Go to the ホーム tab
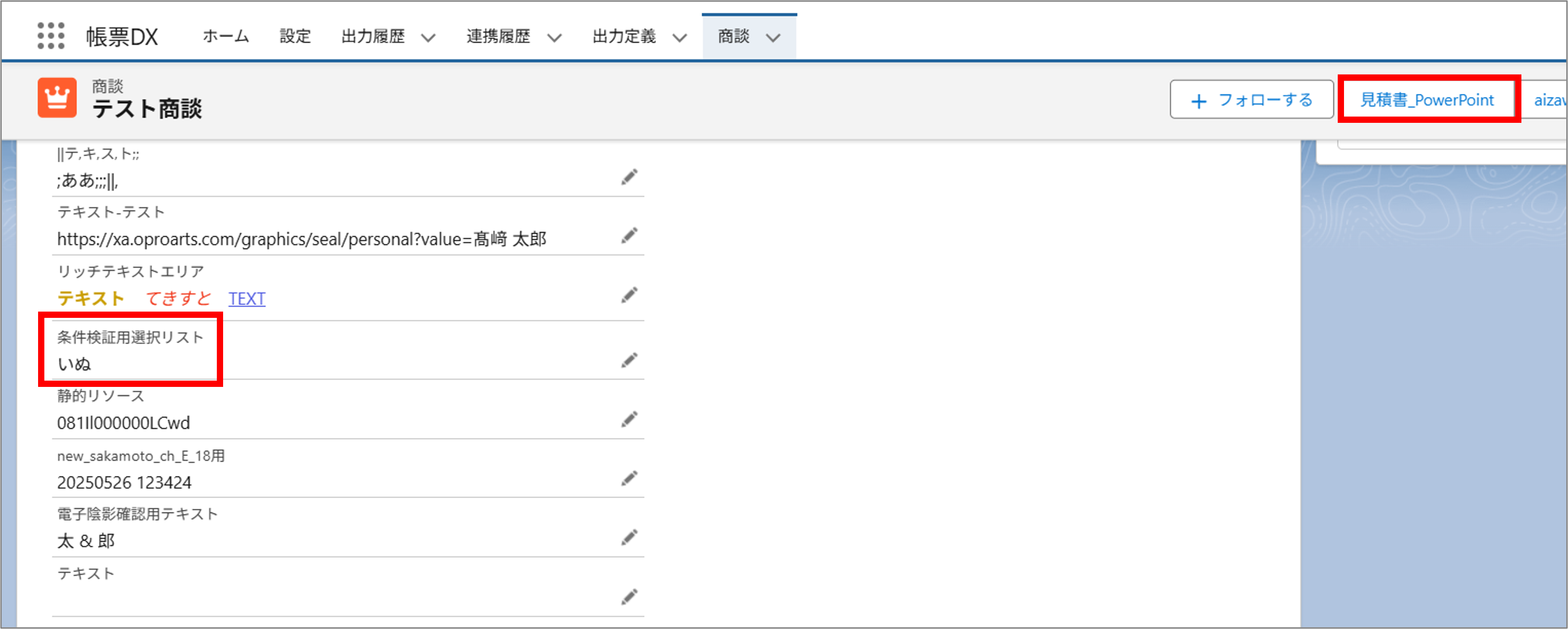The image size is (1568, 629). [226, 36]
